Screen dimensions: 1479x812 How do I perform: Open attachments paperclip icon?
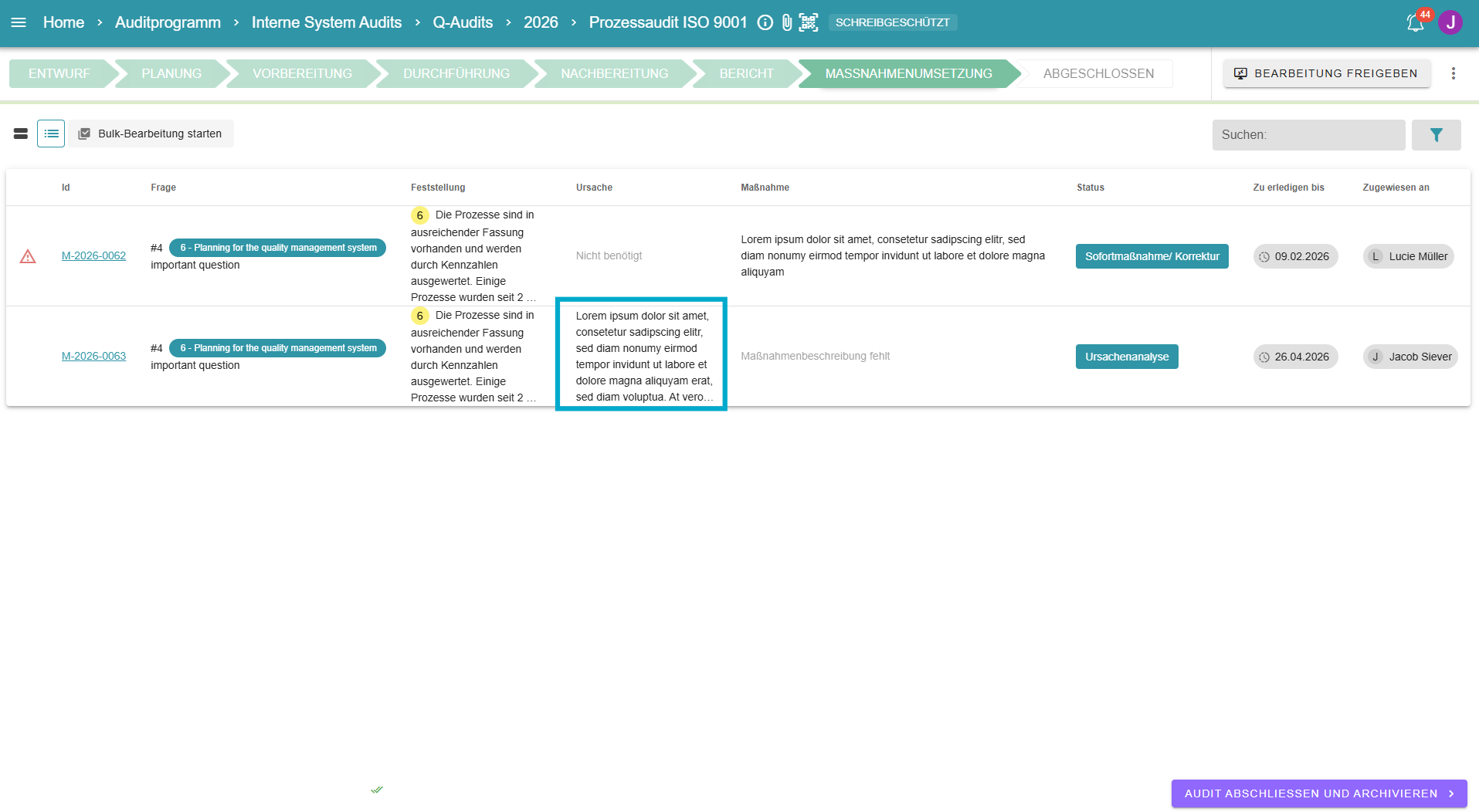[x=786, y=22]
